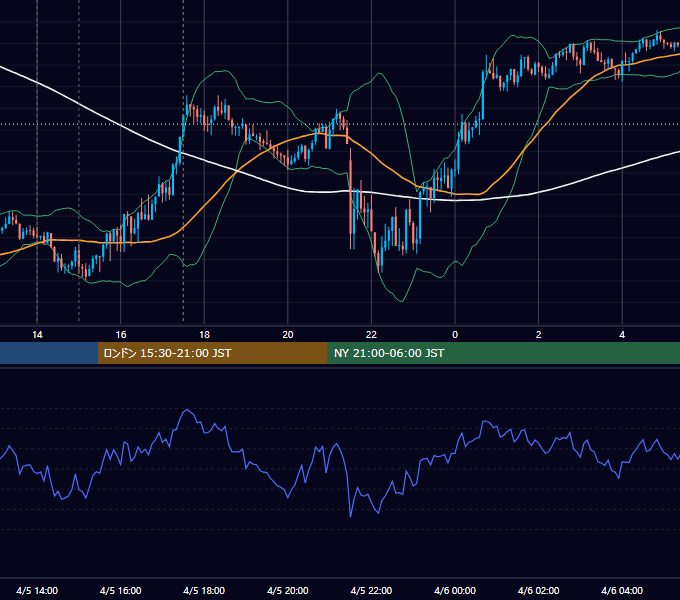Click the 4/5 22:00 time label

(x=371, y=590)
